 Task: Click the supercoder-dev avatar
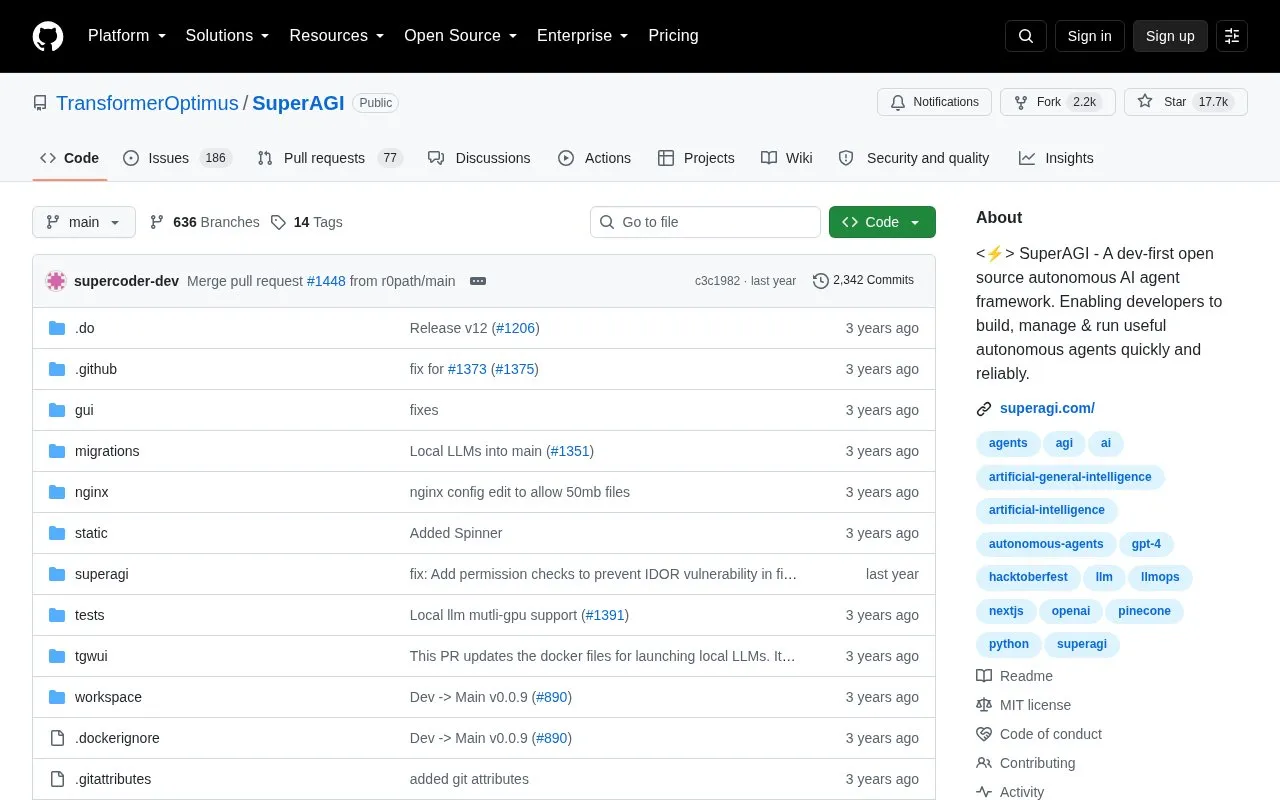click(x=56, y=281)
